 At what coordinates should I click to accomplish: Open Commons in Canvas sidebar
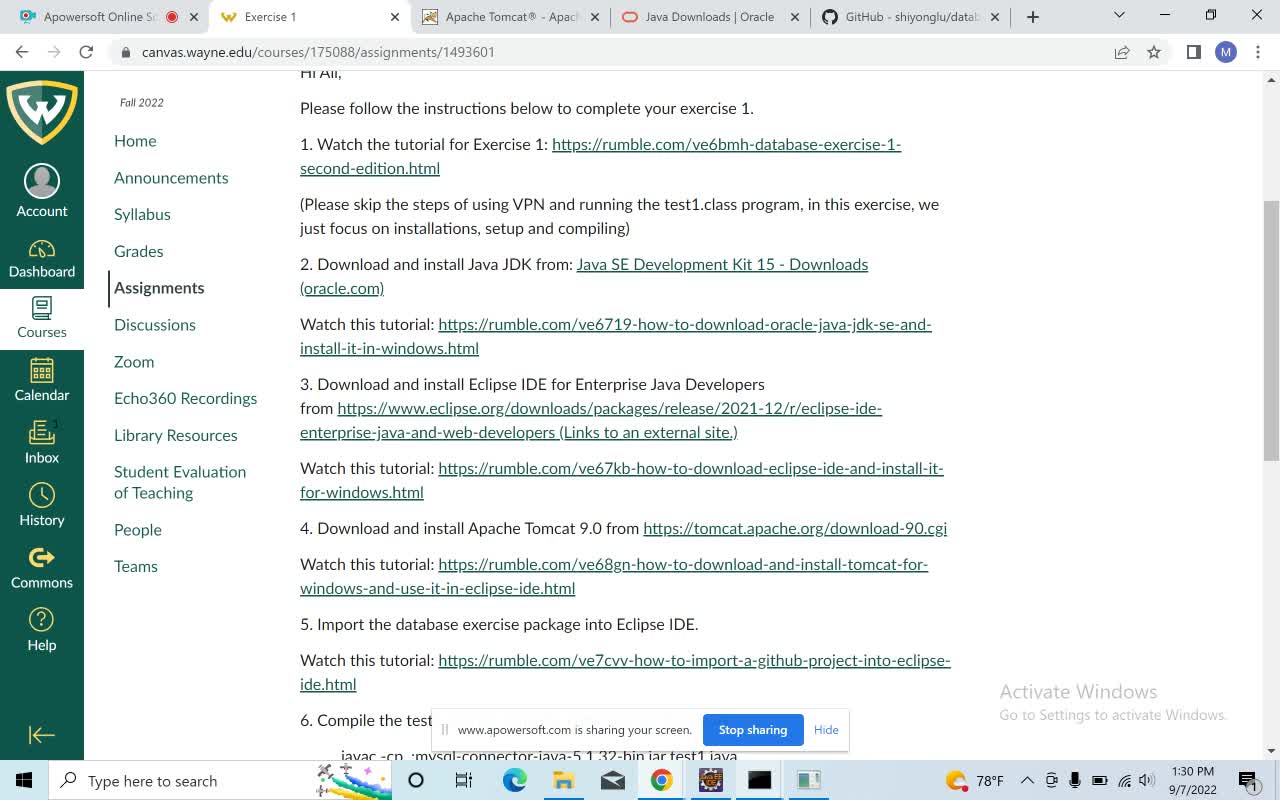[42, 569]
